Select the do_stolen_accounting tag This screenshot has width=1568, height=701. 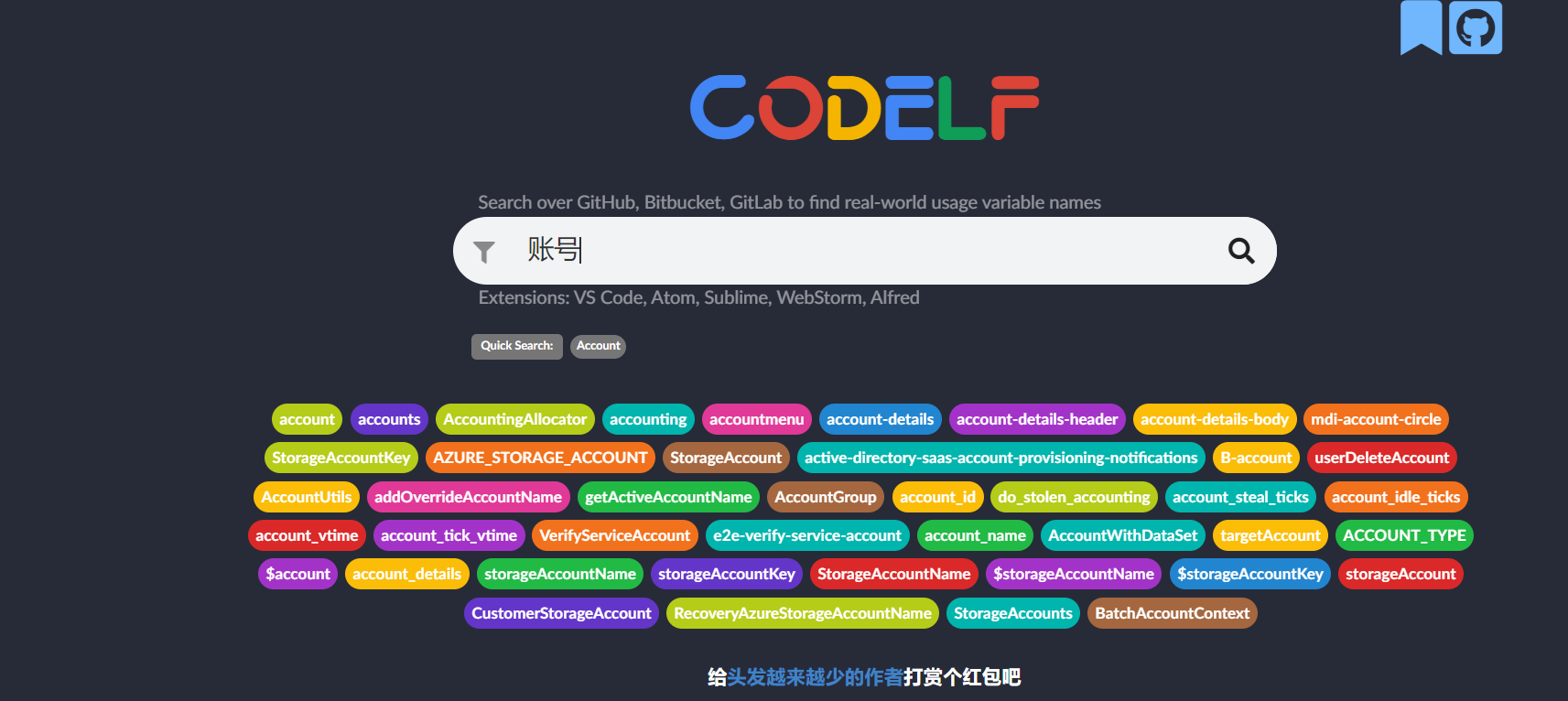1074,497
